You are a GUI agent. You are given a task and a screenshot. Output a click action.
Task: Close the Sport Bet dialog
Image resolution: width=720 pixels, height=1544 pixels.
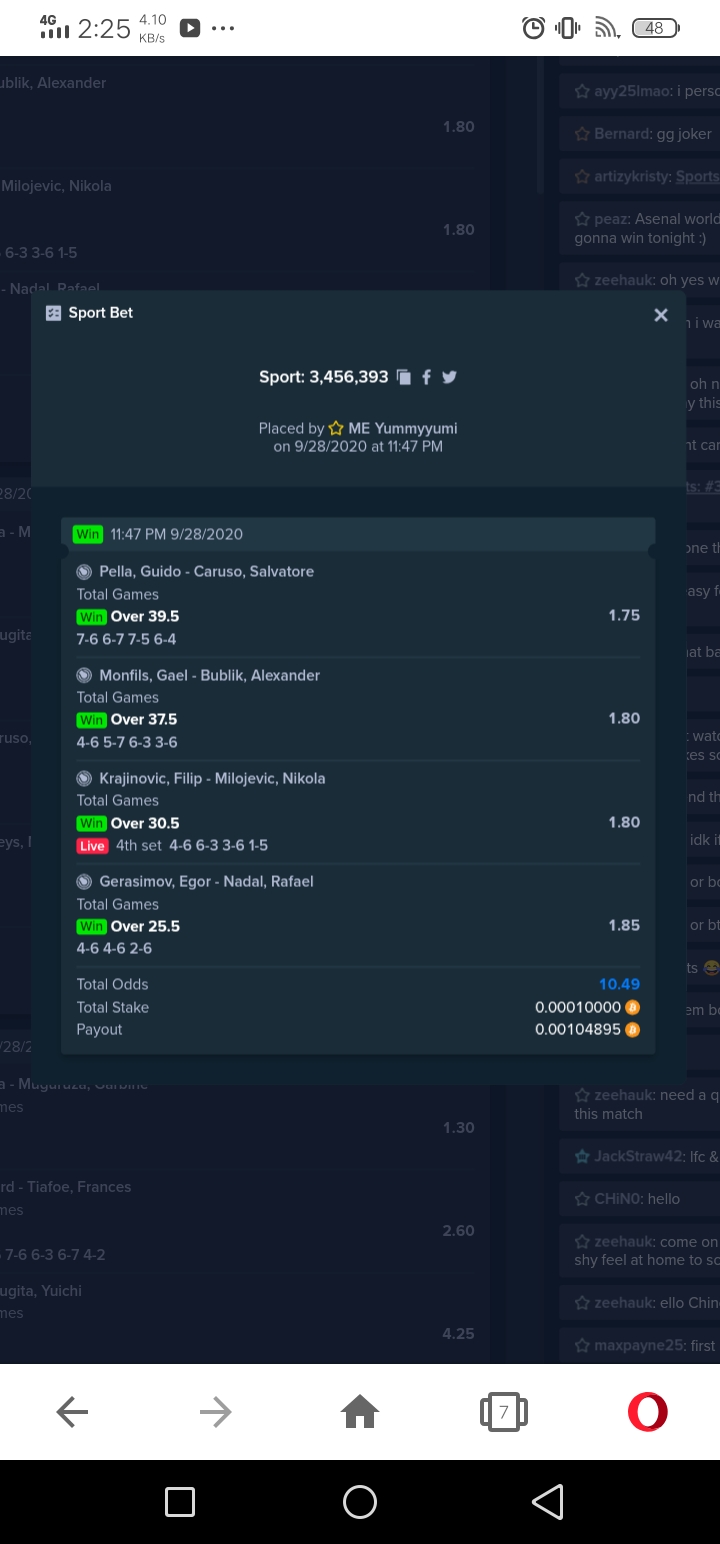click(x=660, y=315)
